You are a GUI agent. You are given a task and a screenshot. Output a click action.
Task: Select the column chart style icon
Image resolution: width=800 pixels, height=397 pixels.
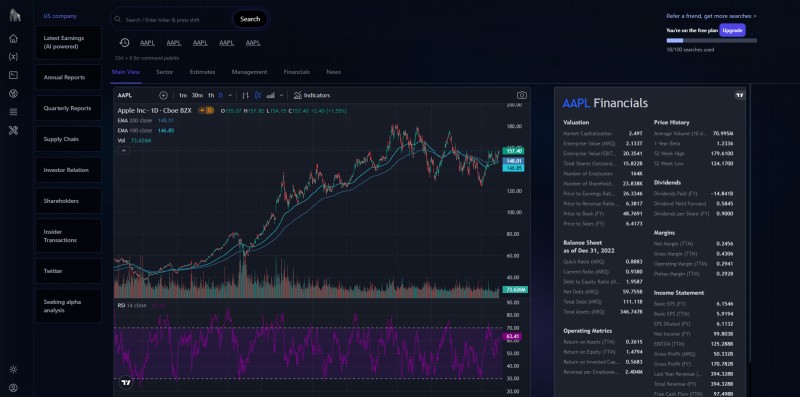coord(271,95)
